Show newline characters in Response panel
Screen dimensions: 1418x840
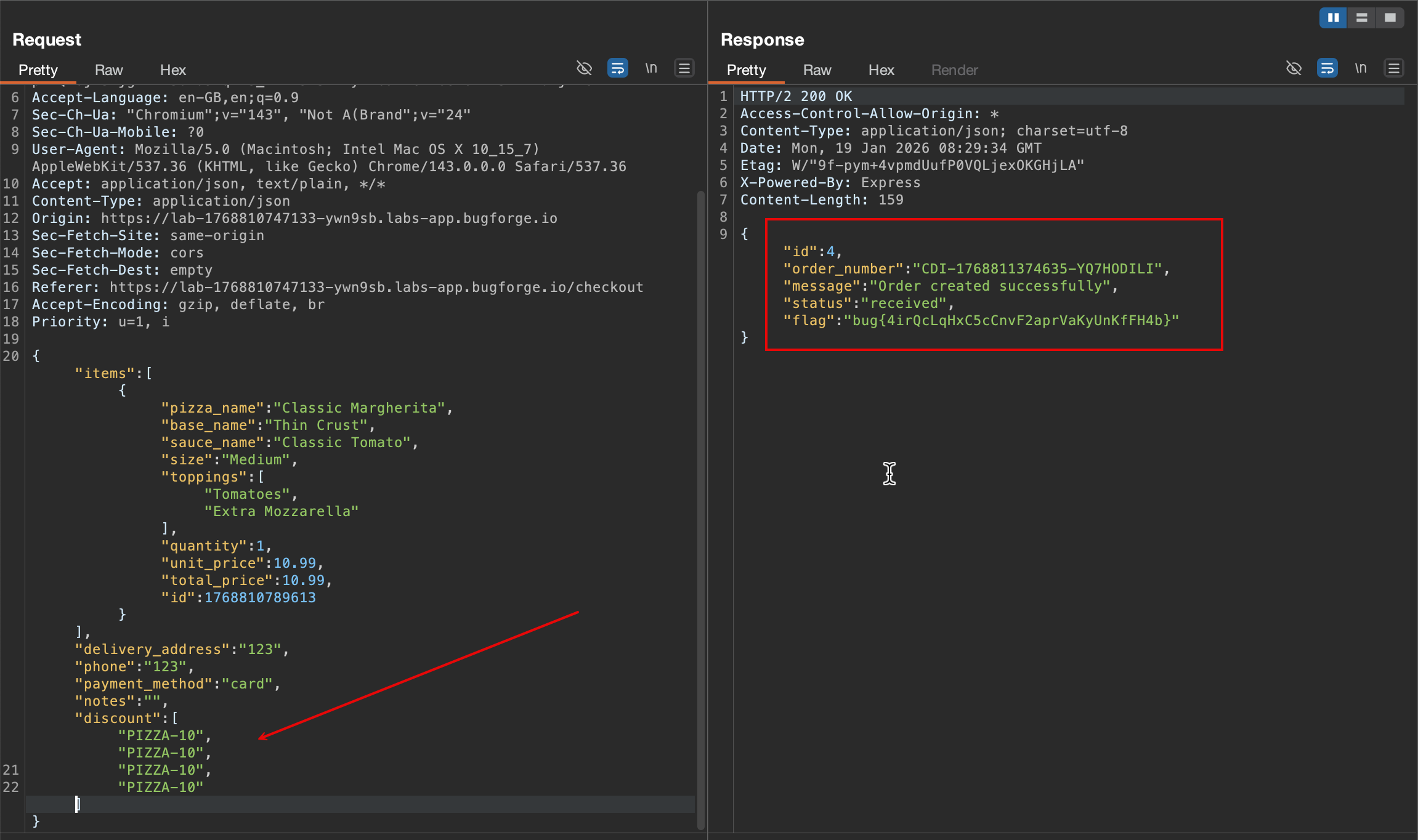pyautogui.click(x=1361, y=68)
